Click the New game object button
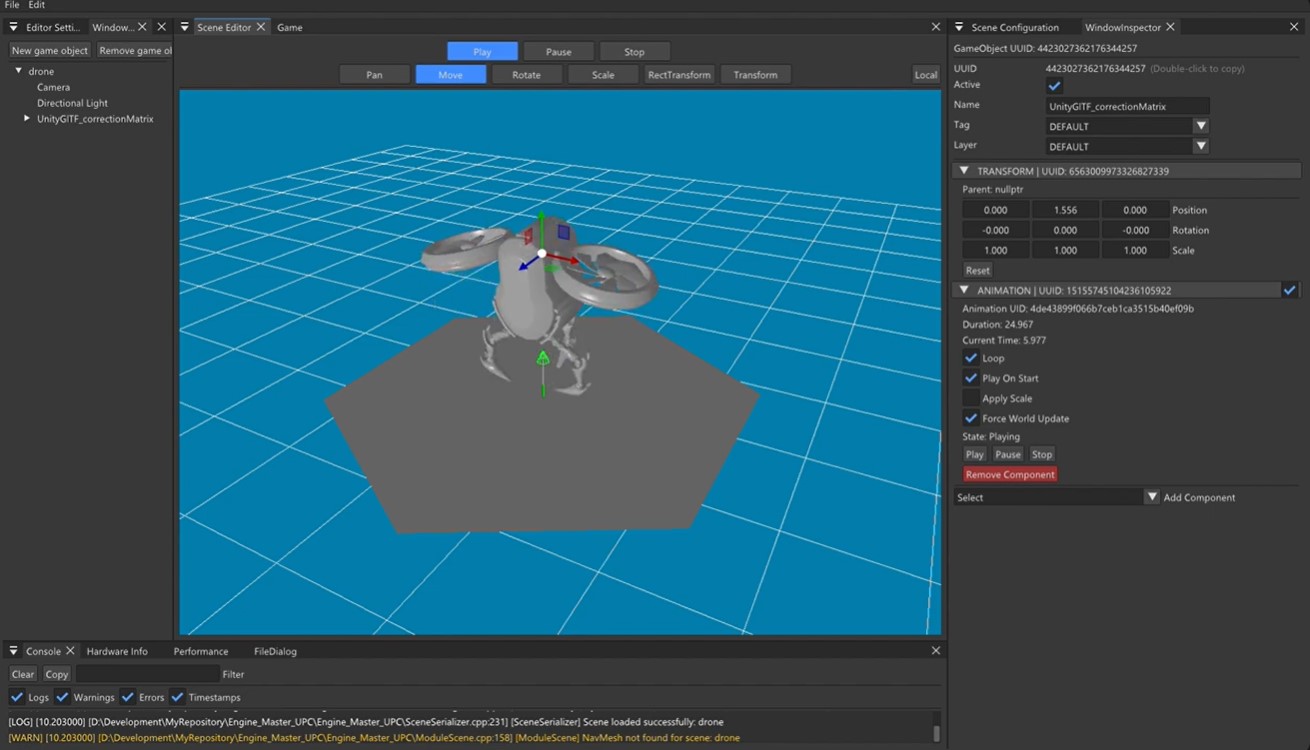Screen dimensions: 1310x750 coord(50,50)
